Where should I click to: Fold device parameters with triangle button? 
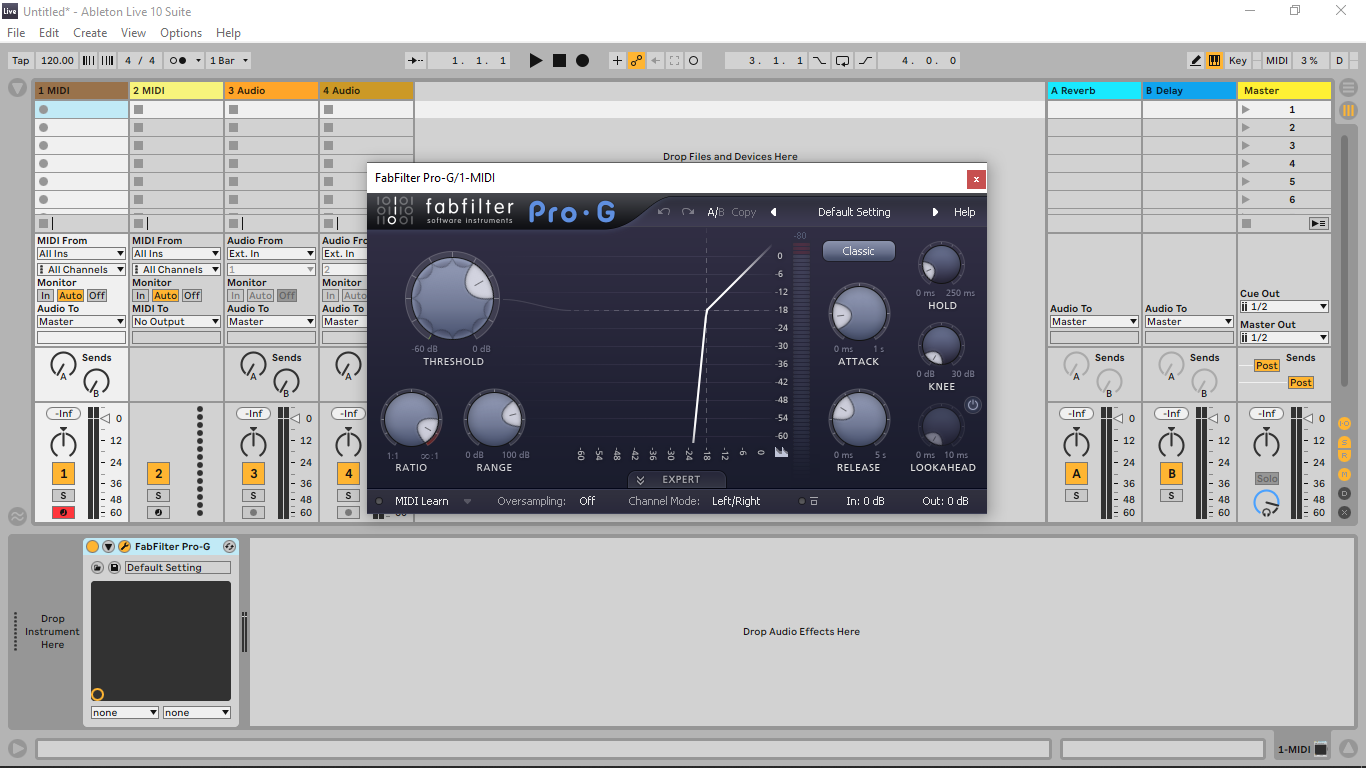(109, 547)
